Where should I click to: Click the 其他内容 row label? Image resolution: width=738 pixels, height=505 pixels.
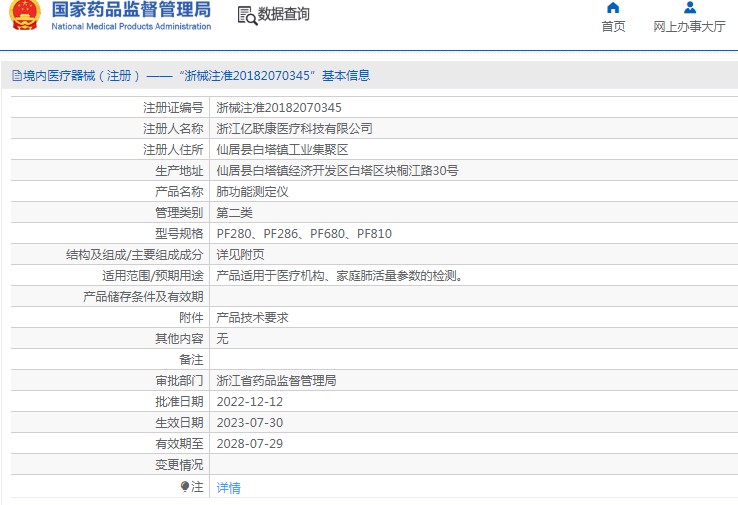pyautogui.click(x=179, y=338)
